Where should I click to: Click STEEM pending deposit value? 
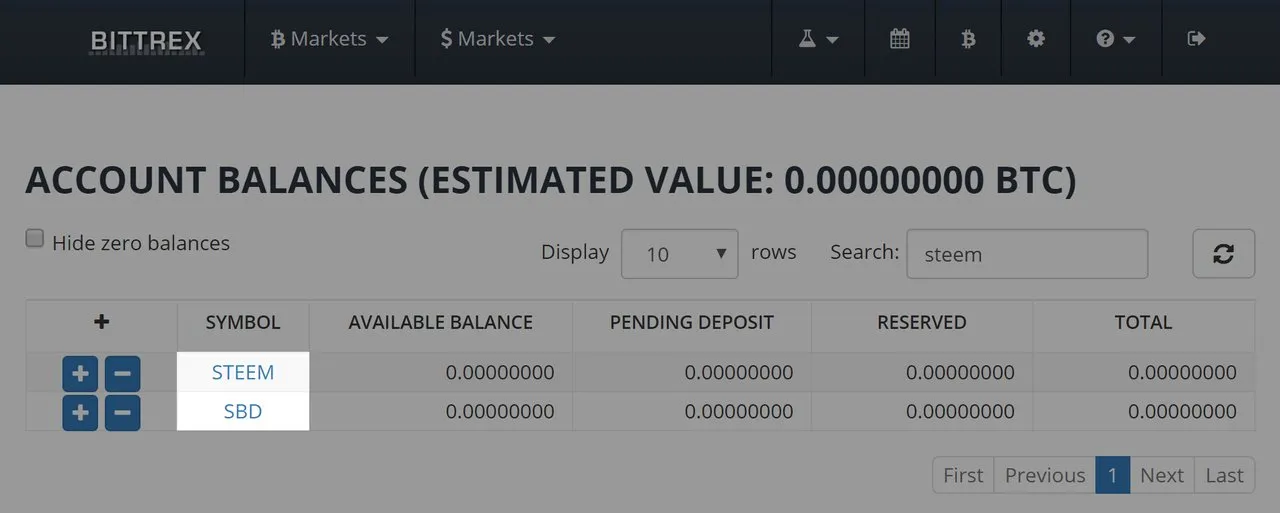(739, 373)
